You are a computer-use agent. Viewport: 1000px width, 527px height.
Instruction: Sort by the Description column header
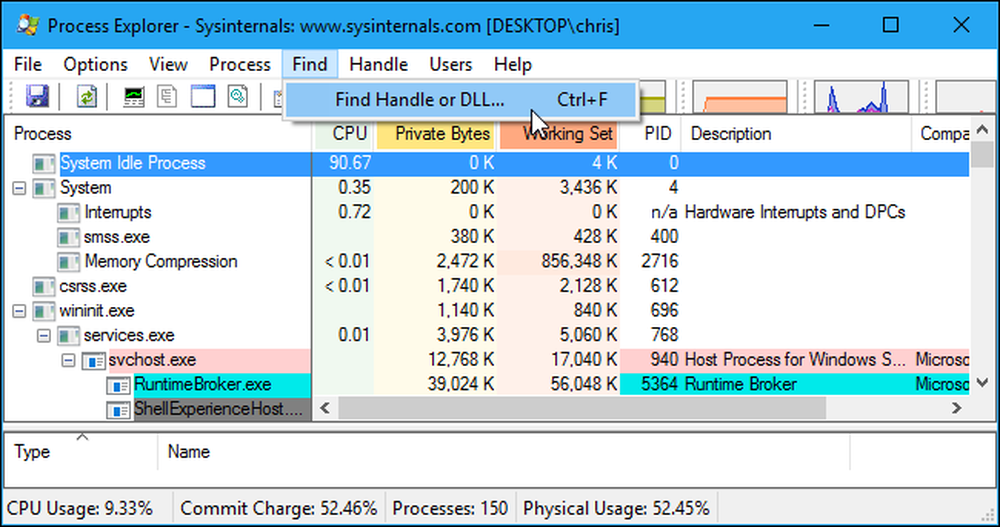point(796,134)
